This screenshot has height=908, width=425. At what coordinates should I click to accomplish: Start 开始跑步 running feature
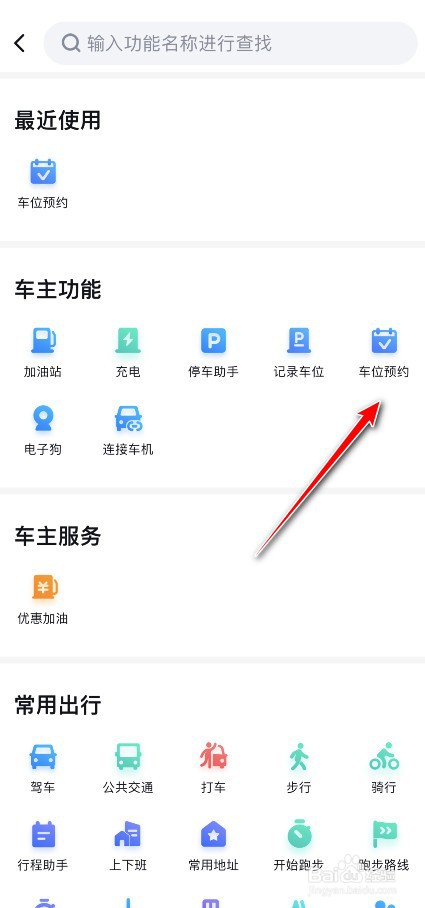click(x=298, y=845)
